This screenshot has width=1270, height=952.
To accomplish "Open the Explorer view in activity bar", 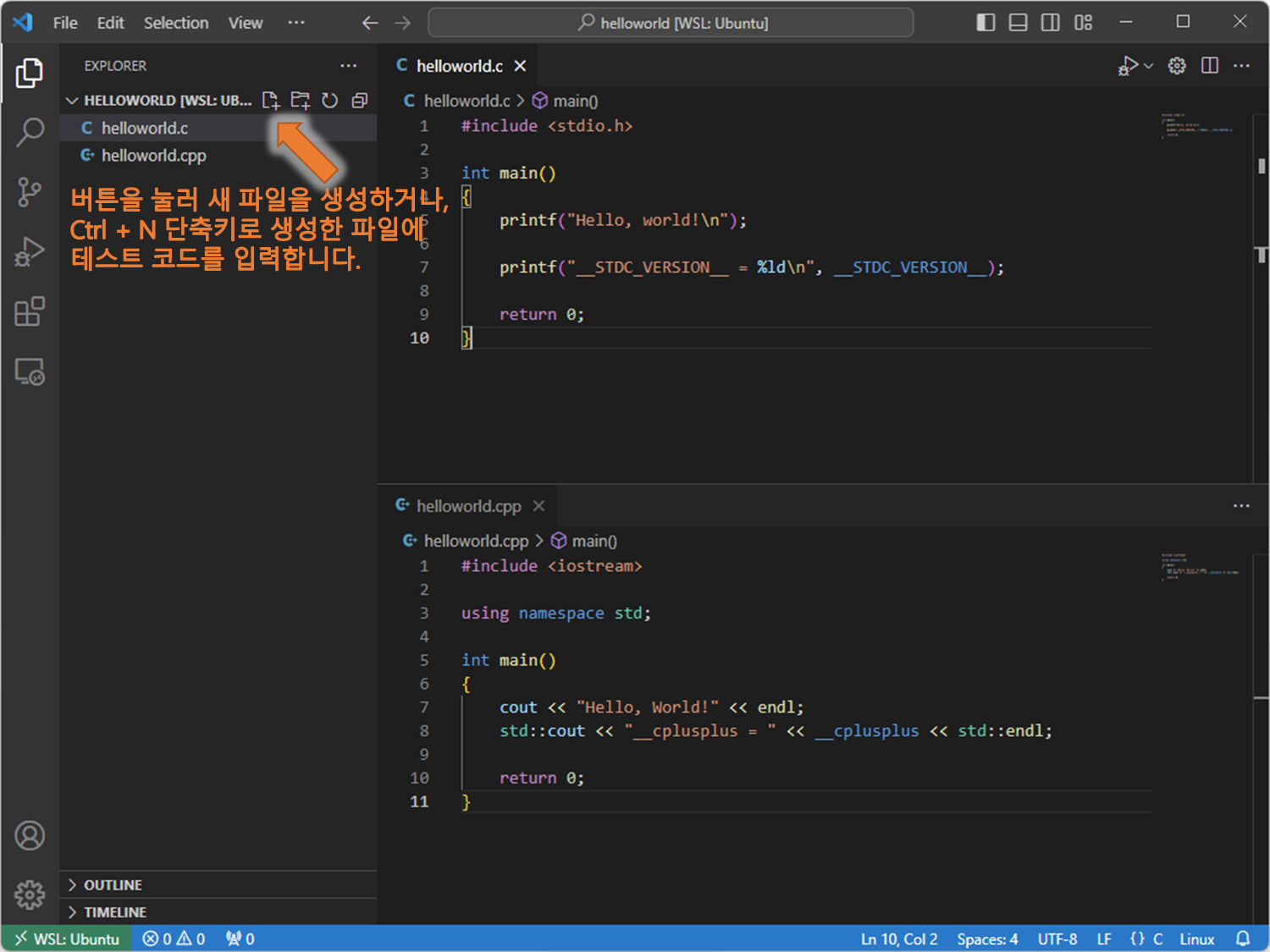I will click(30, 74).
